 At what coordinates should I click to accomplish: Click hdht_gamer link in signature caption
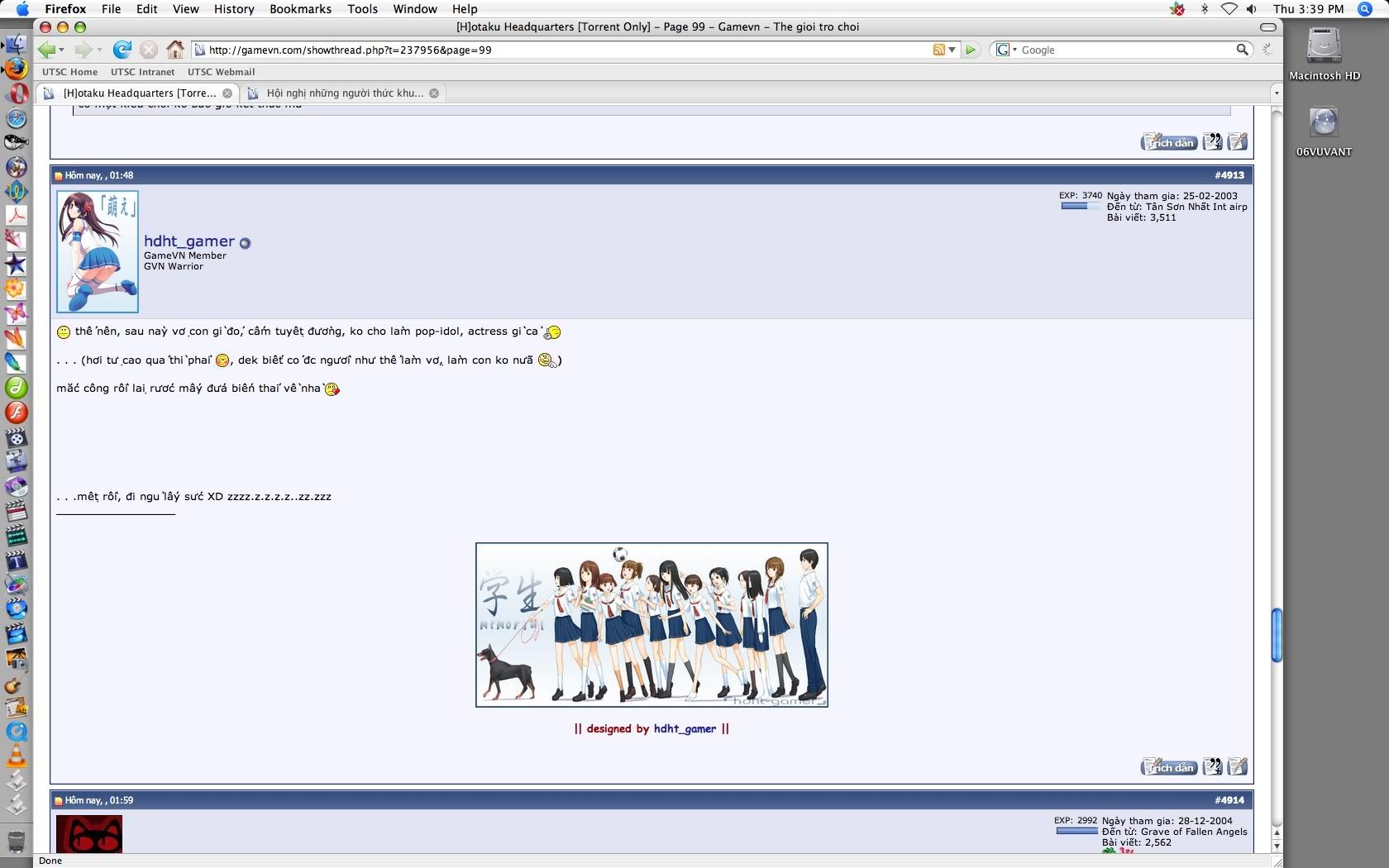685,728
